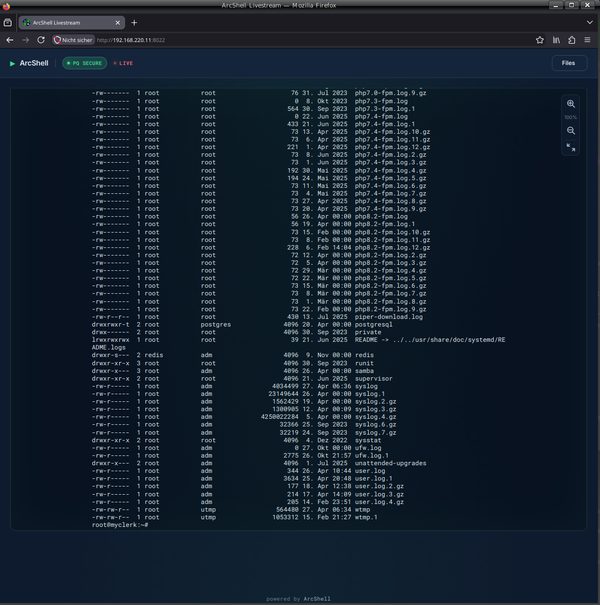This screenshot has width=600, height=605.
Task: Click directory name 'private'
Action: click(368, 332)
